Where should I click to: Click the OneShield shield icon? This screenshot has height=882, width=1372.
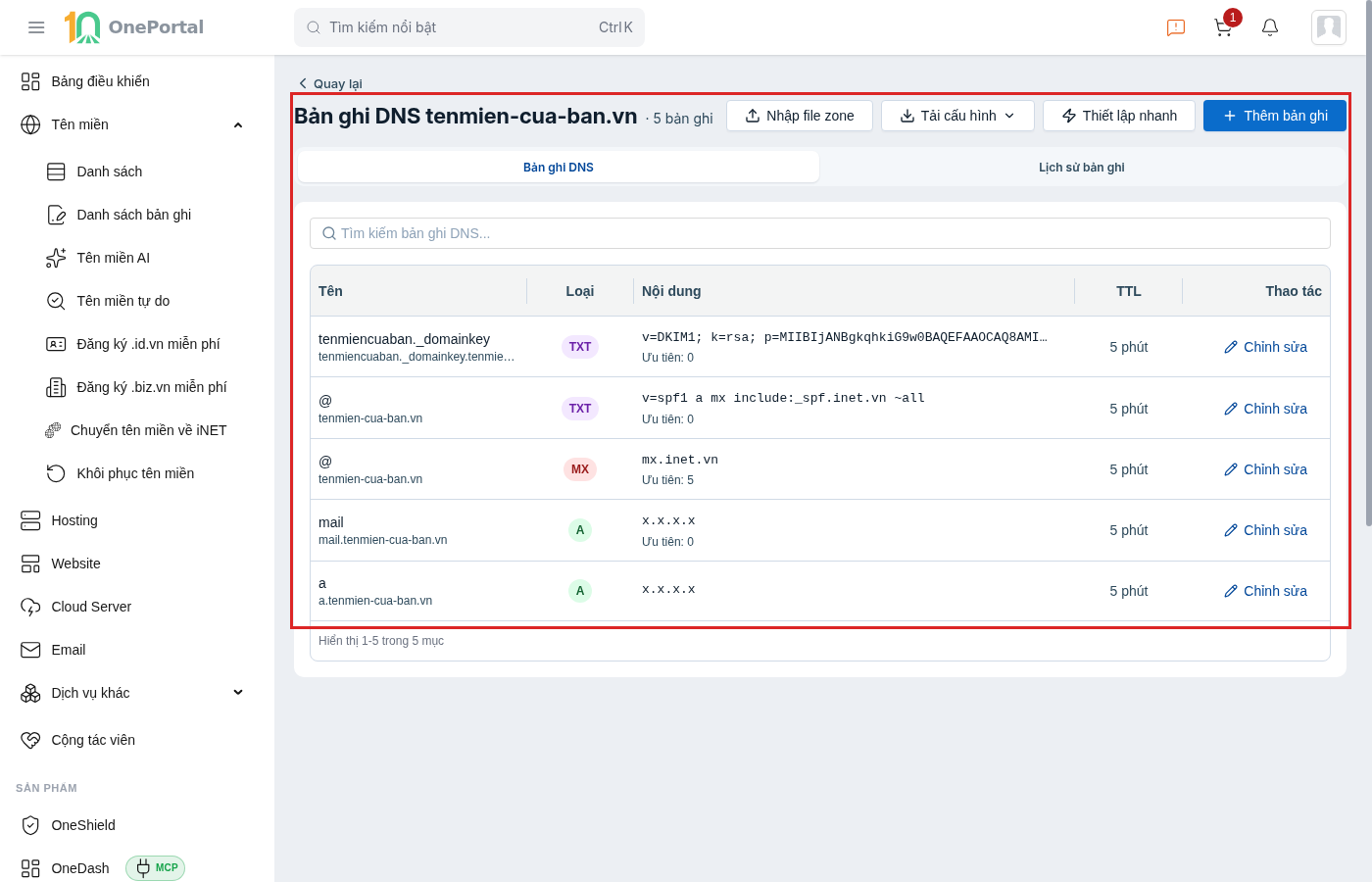coord(30,825)
